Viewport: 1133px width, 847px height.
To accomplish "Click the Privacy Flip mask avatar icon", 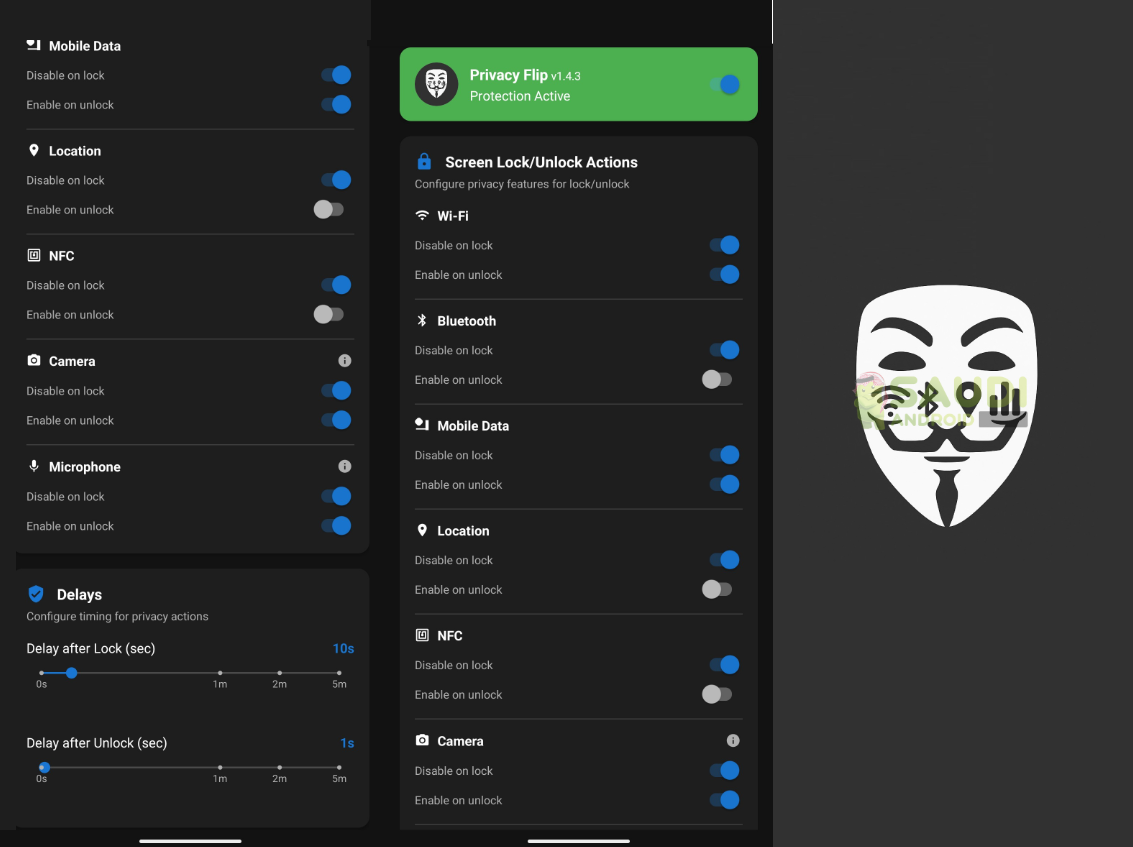I will click(436, 84).
